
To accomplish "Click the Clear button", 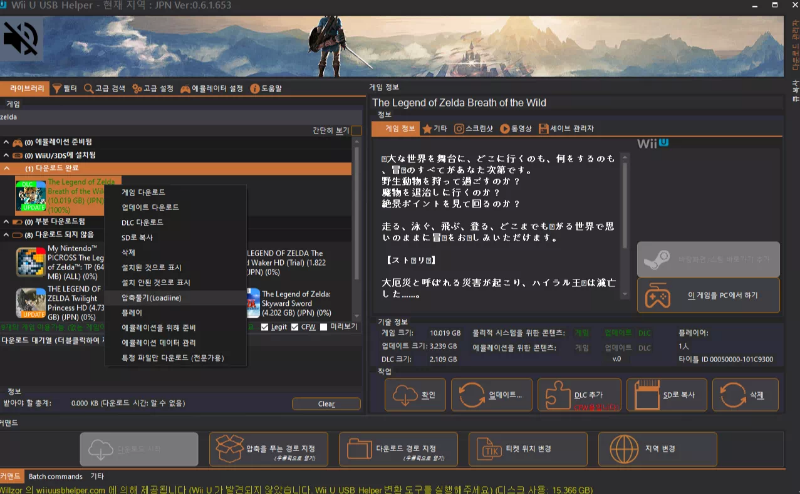I will [x=327, y=404].
